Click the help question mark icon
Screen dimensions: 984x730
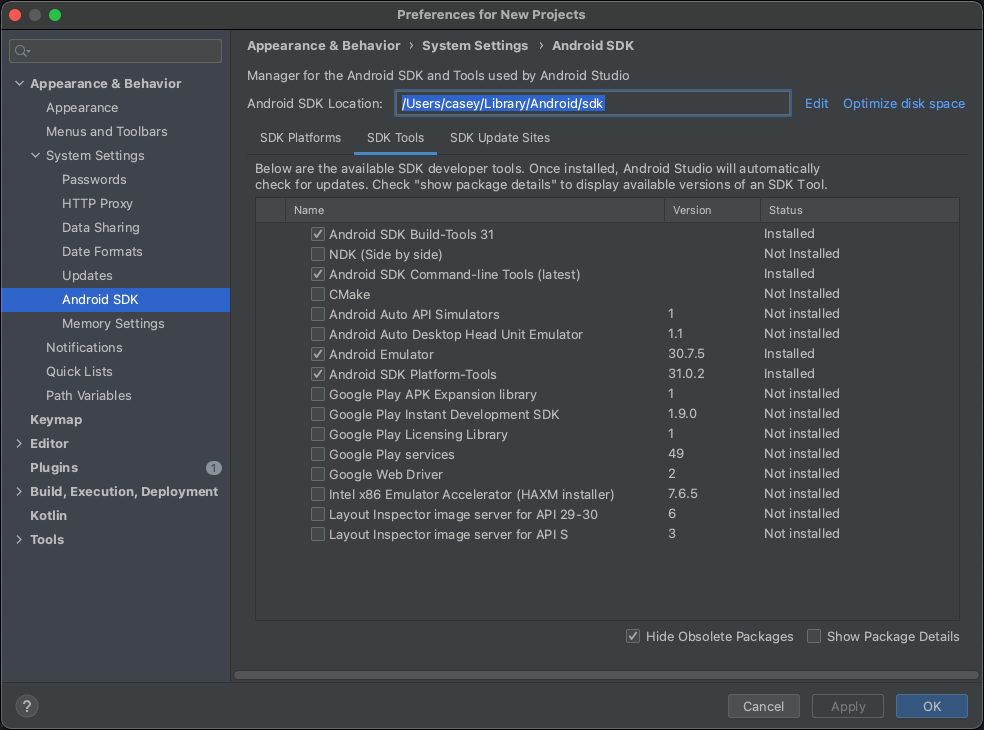(x=26, y=706)
